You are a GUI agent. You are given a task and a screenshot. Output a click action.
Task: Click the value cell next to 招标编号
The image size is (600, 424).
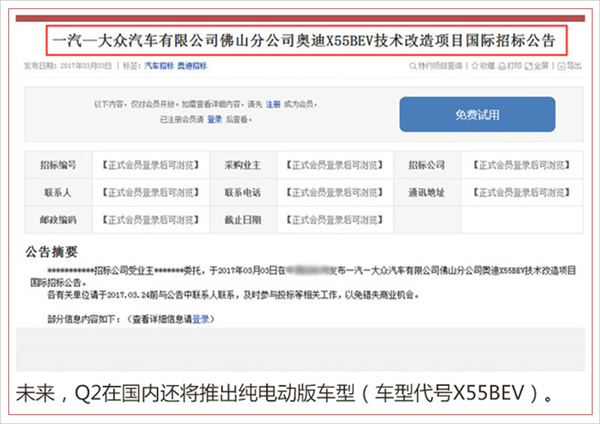point(151,165)
